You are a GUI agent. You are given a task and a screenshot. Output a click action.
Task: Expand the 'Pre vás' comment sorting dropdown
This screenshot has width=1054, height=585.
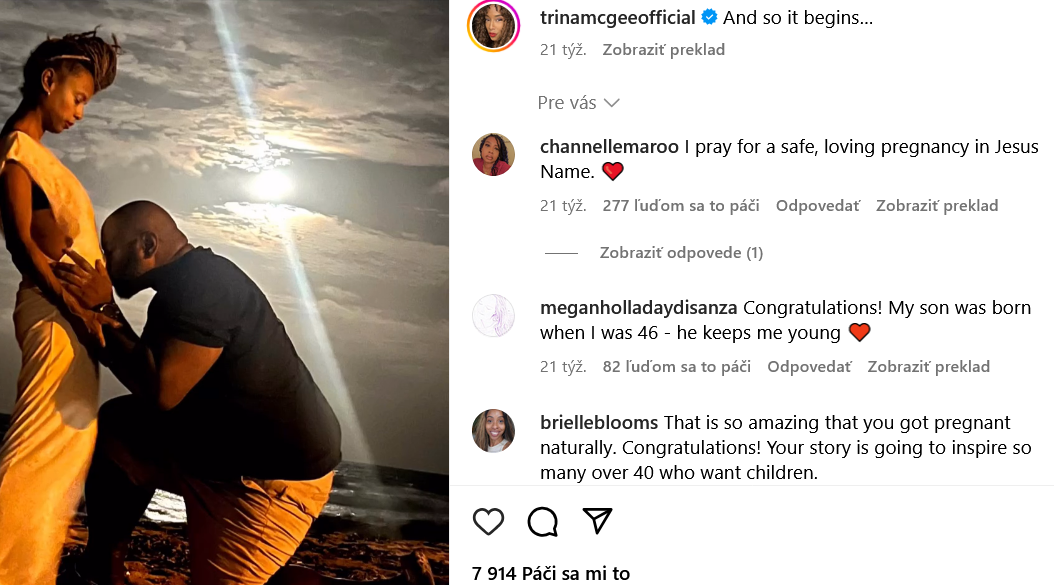coord(579,103)
